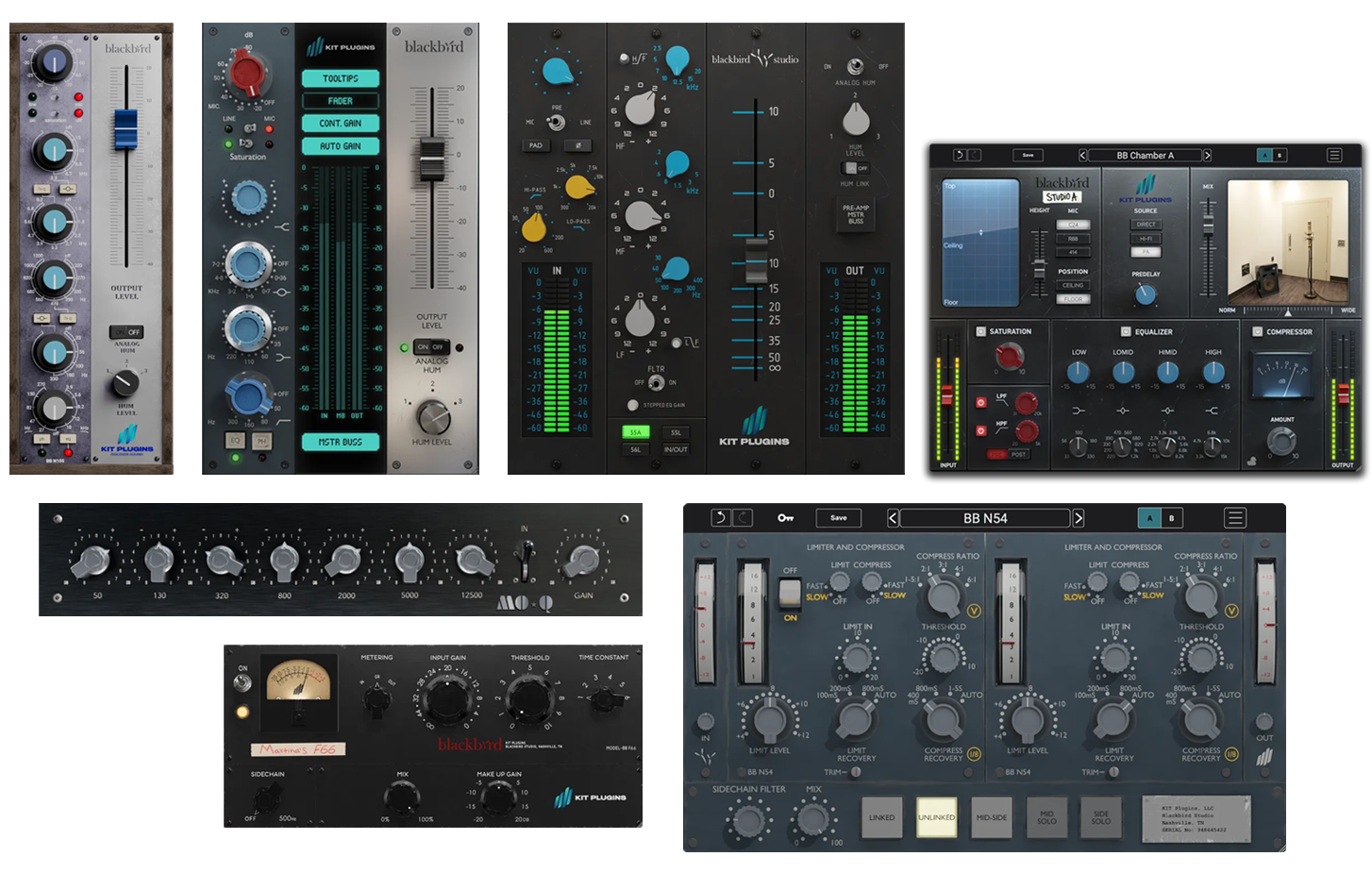
Task: Toggle the Equalizer section power icon
Action: pyautogui.click(x=1125, y=331)
